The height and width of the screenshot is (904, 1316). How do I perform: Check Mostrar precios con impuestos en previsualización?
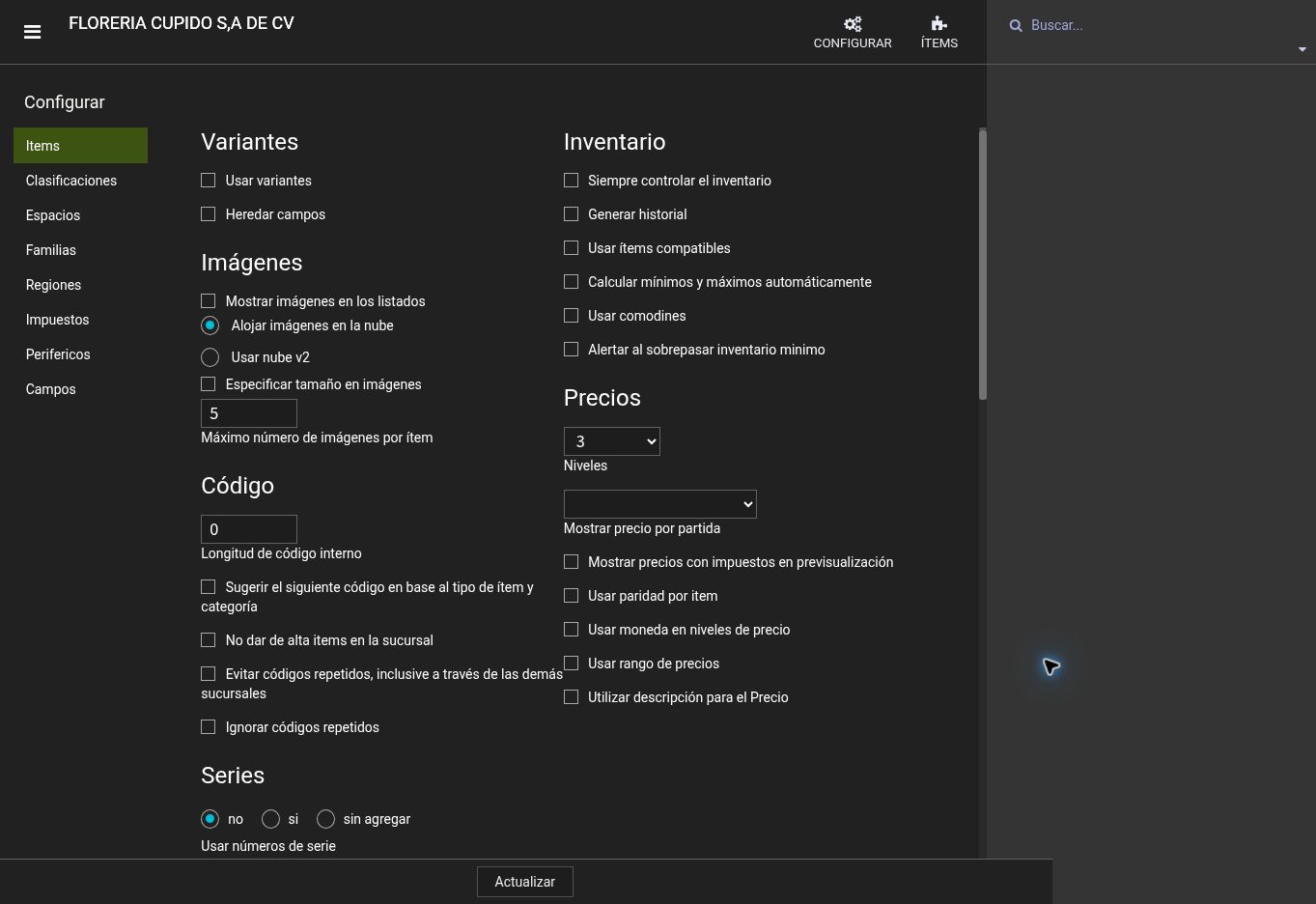pos(572,562)
